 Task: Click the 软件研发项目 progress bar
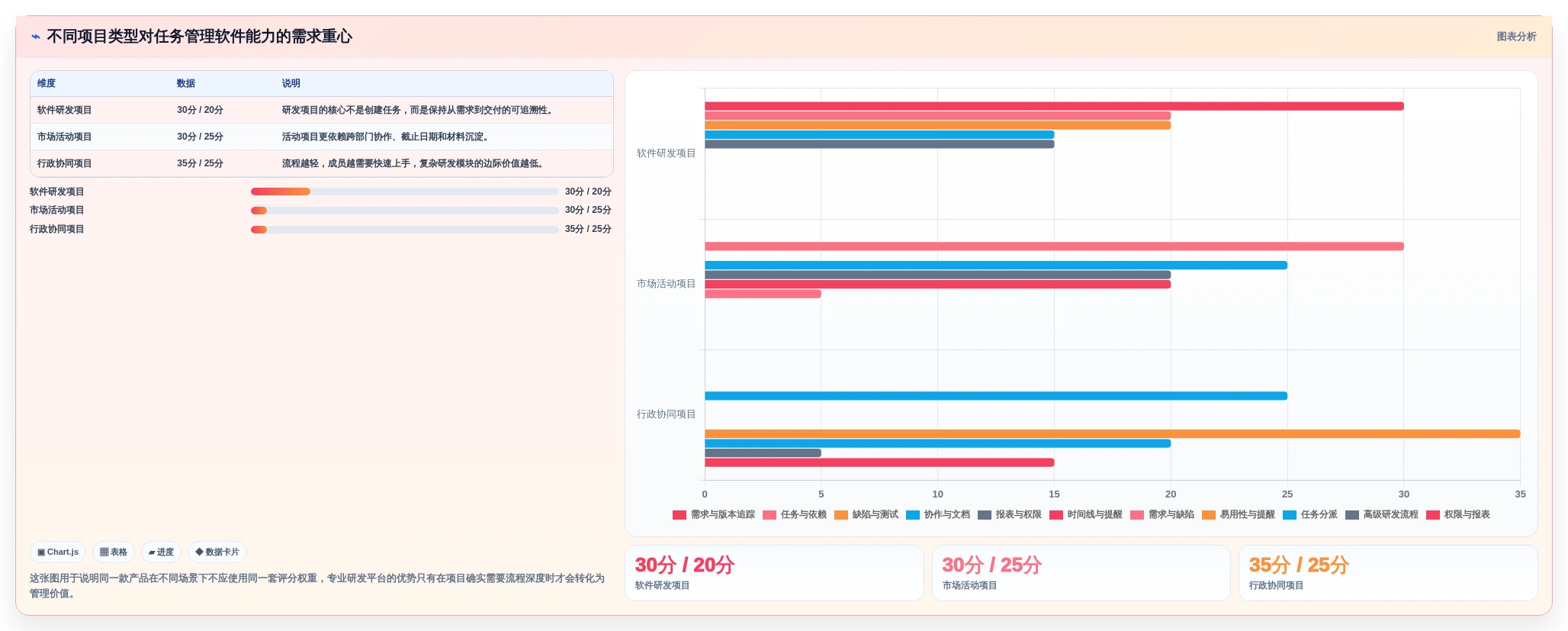click(x=405, y=192)
